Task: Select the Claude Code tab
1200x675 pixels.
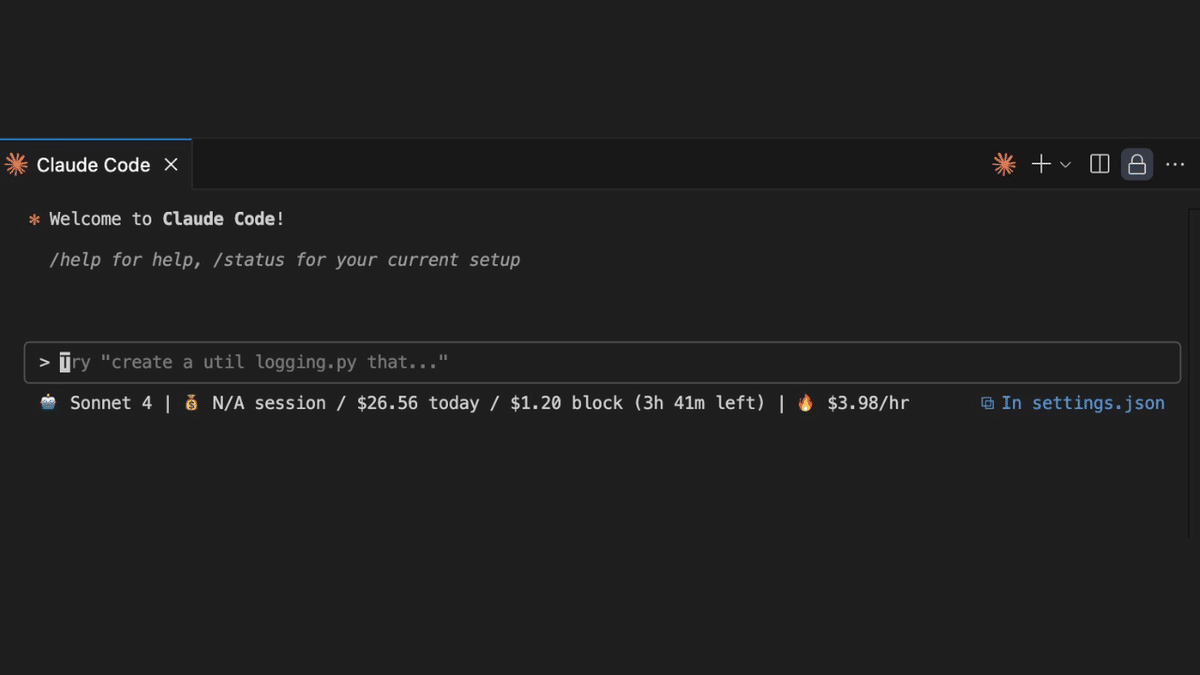Action: 93,165
